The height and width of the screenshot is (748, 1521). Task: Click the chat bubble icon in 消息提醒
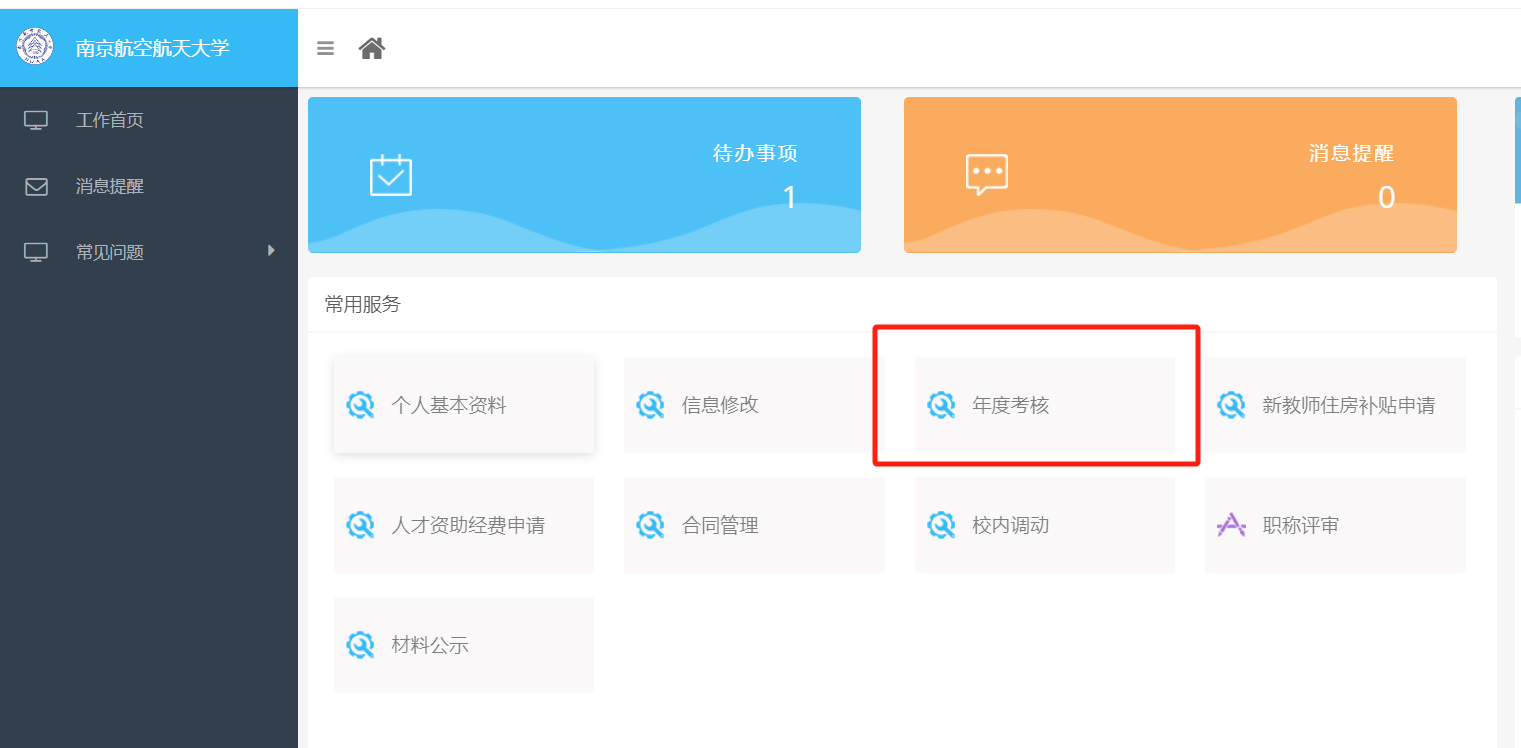(986, 175)
